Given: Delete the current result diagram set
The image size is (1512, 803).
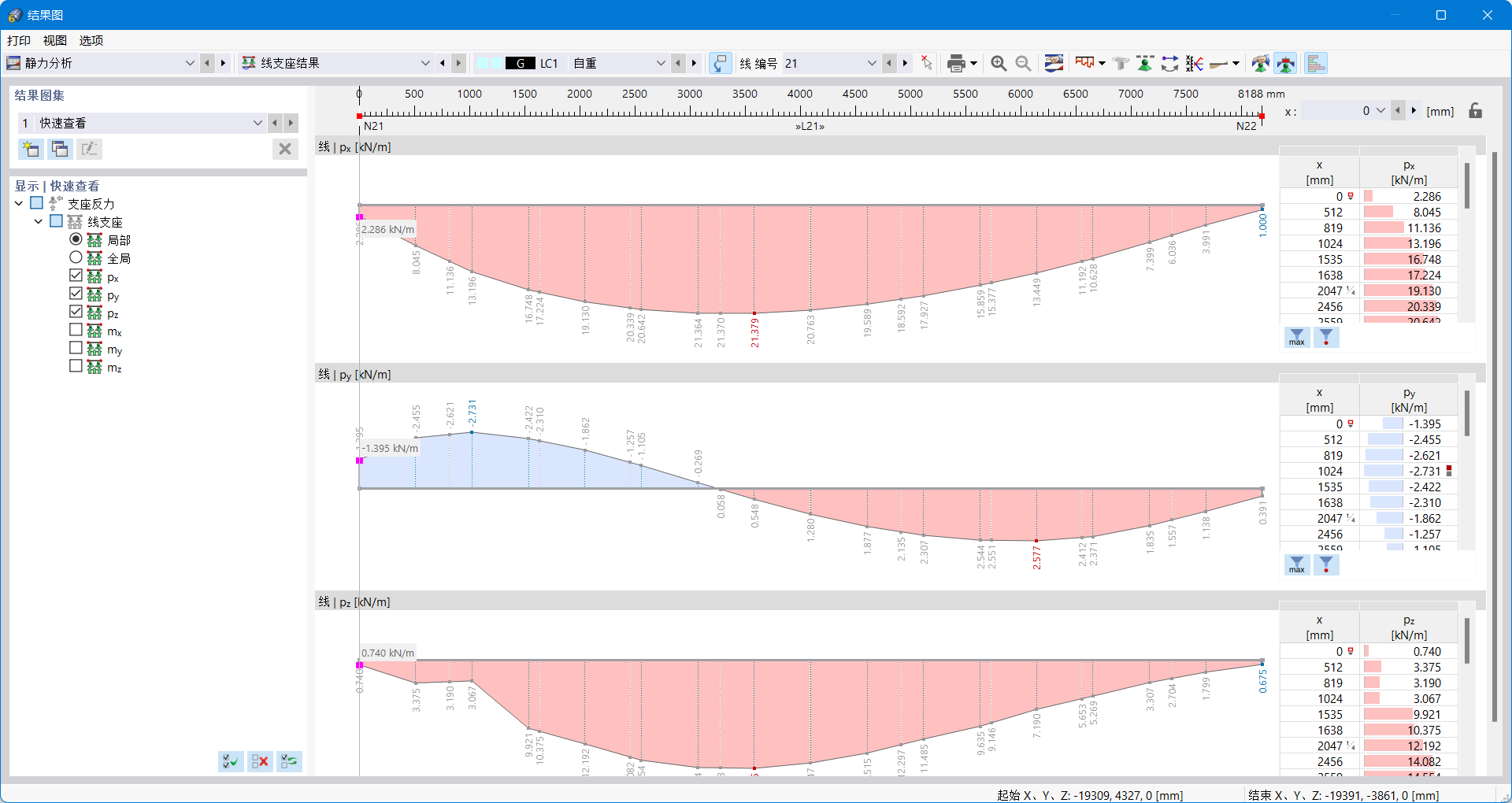Looking at the screenshot, I should [x=285, y=149].
